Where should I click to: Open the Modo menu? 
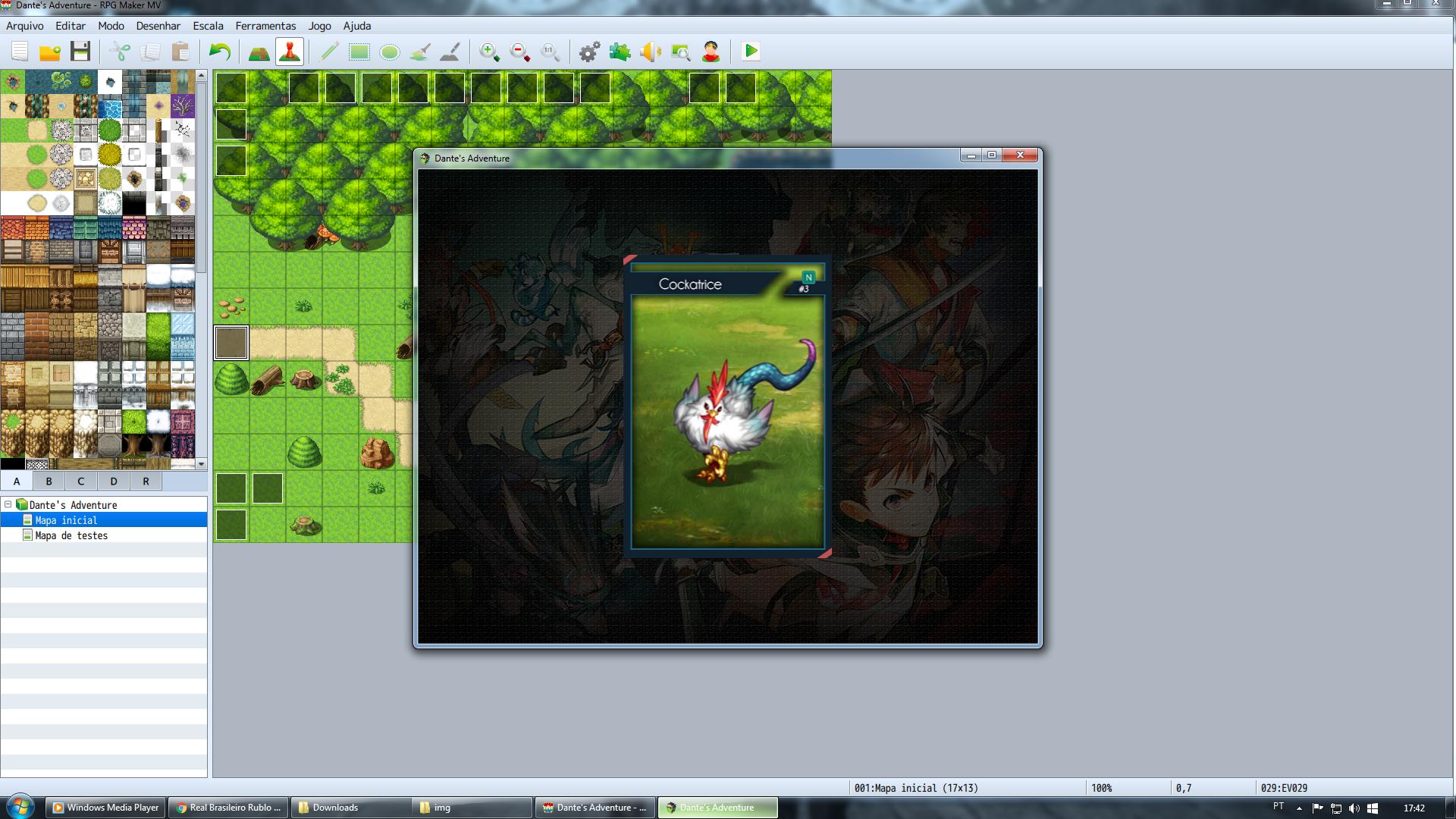(111, 26)
